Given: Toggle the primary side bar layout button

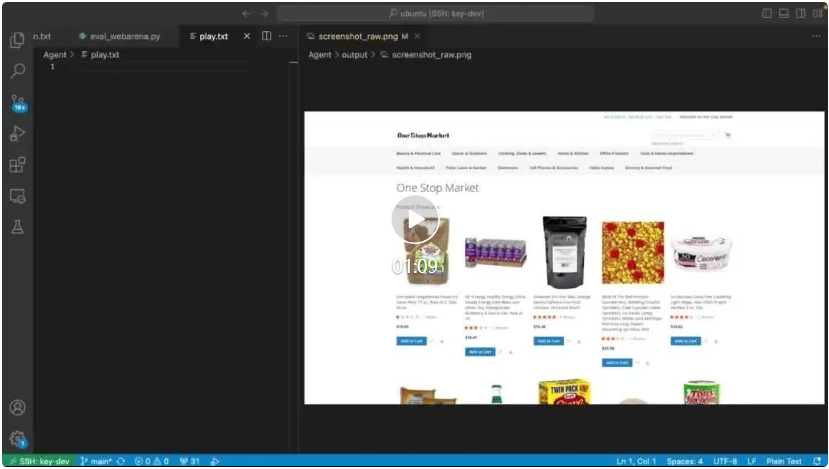Looking at the screenshot, I should [x=768, y=13].
